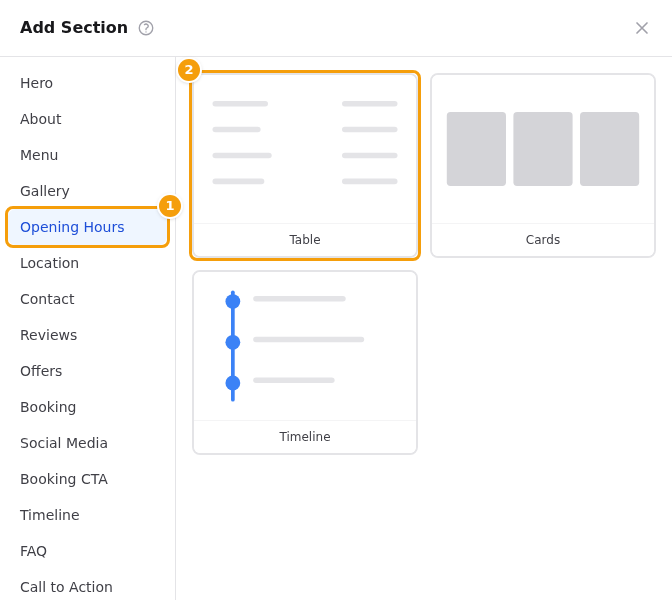Screen dimensions: 672x600
Task: Select the Timeline category in sidebar
Action: pyautogui.click(x=87, y=515)
